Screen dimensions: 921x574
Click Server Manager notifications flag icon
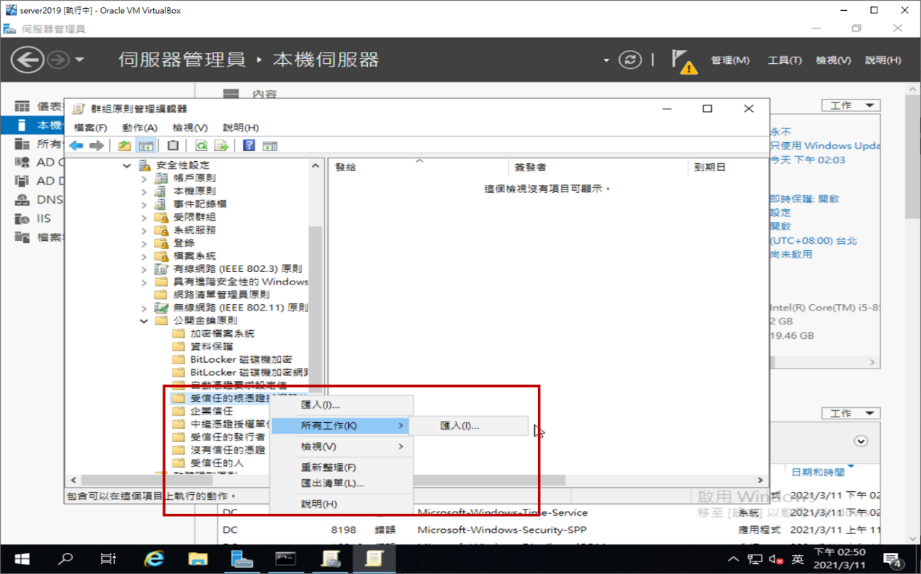click(x=683, y=60)
